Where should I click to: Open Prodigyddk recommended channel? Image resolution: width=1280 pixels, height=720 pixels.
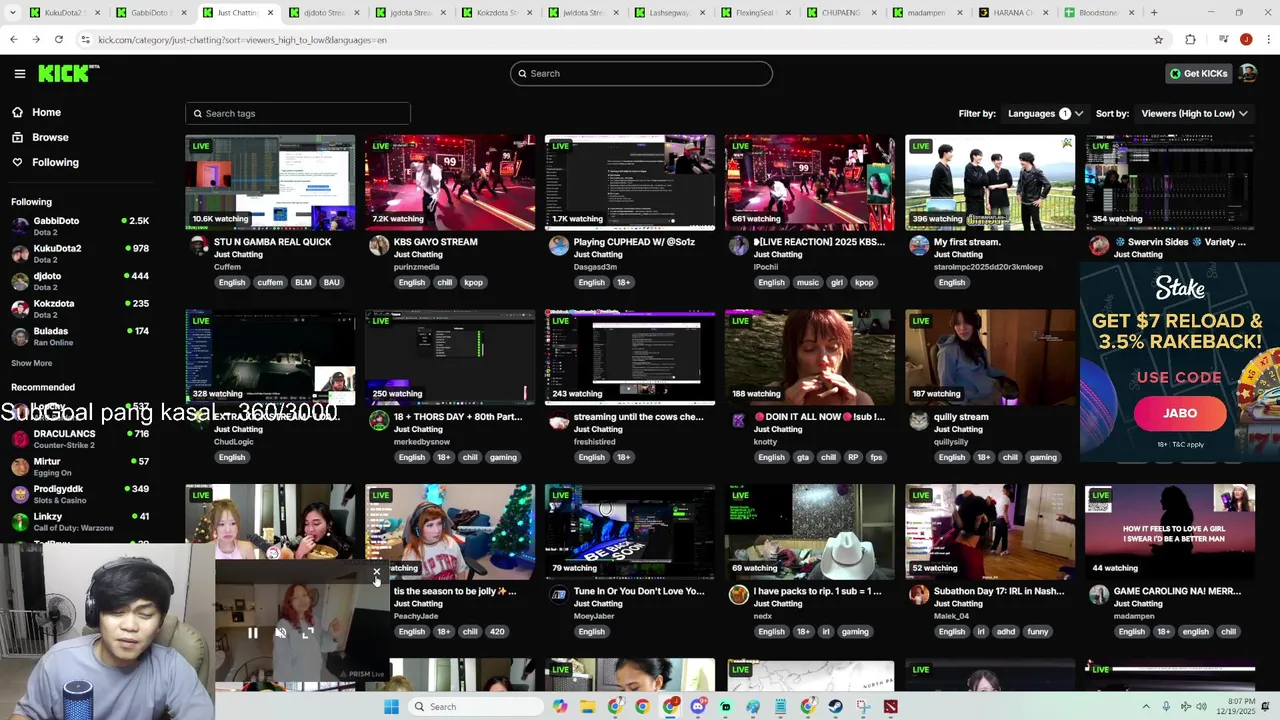coord(80,494)
